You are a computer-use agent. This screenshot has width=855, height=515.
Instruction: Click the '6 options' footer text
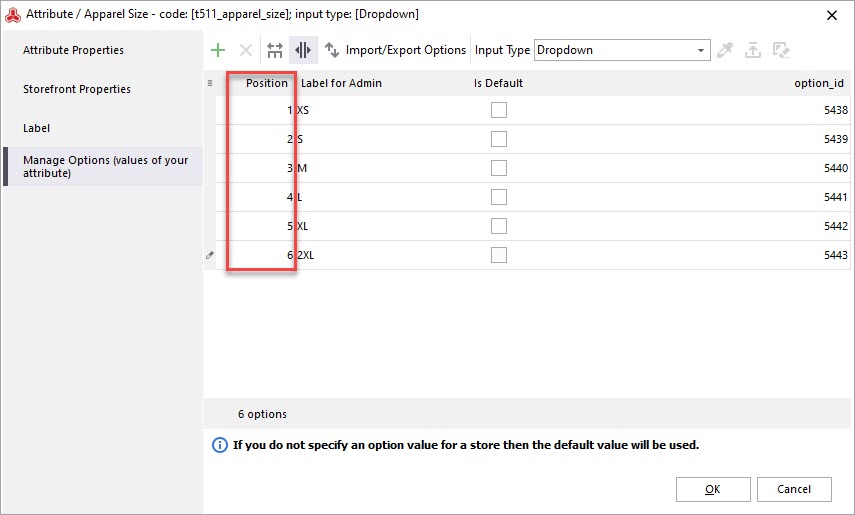coord(262,414)
